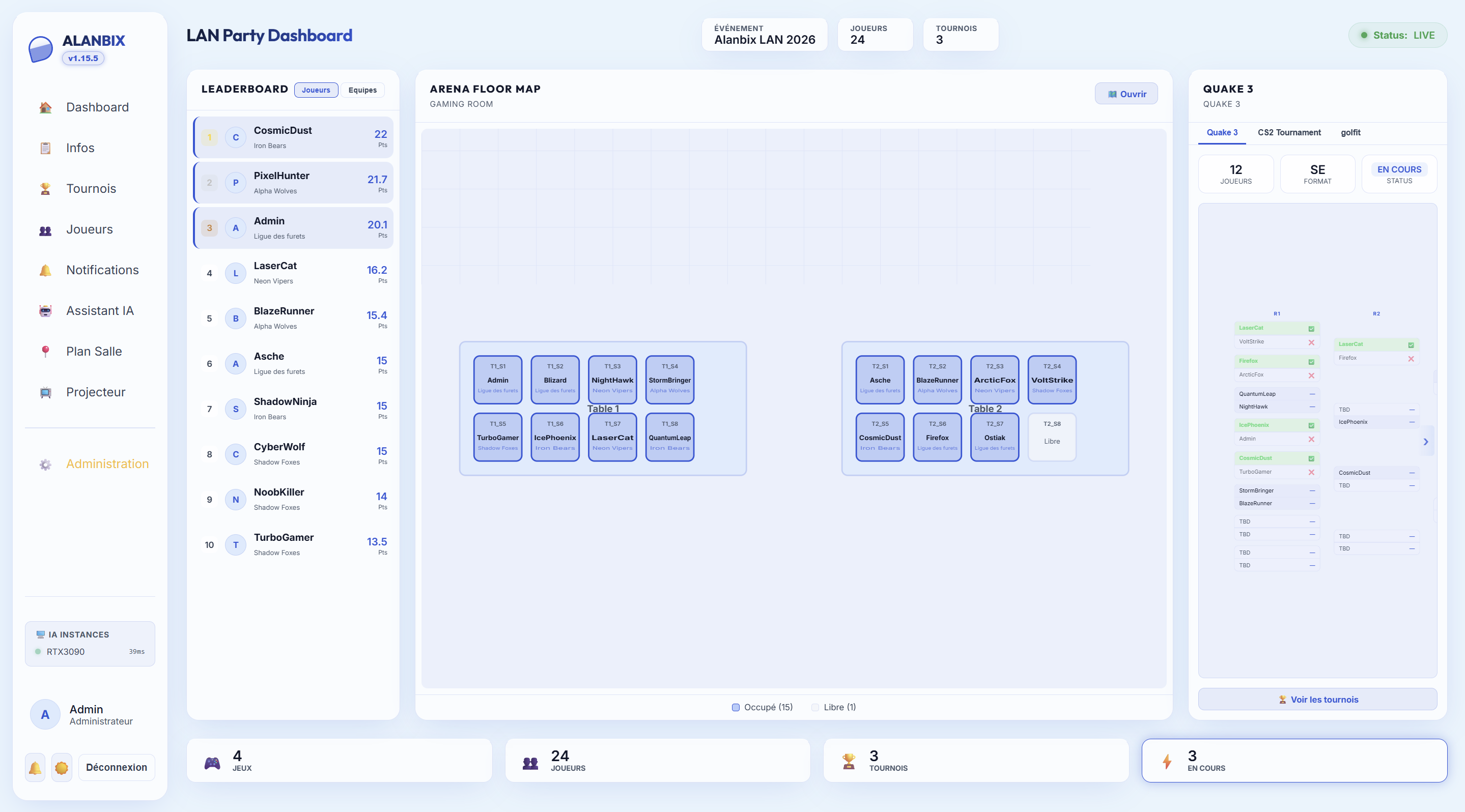
Task: Click the gamepad icon on Jeux card
Action: pos(212,763)
